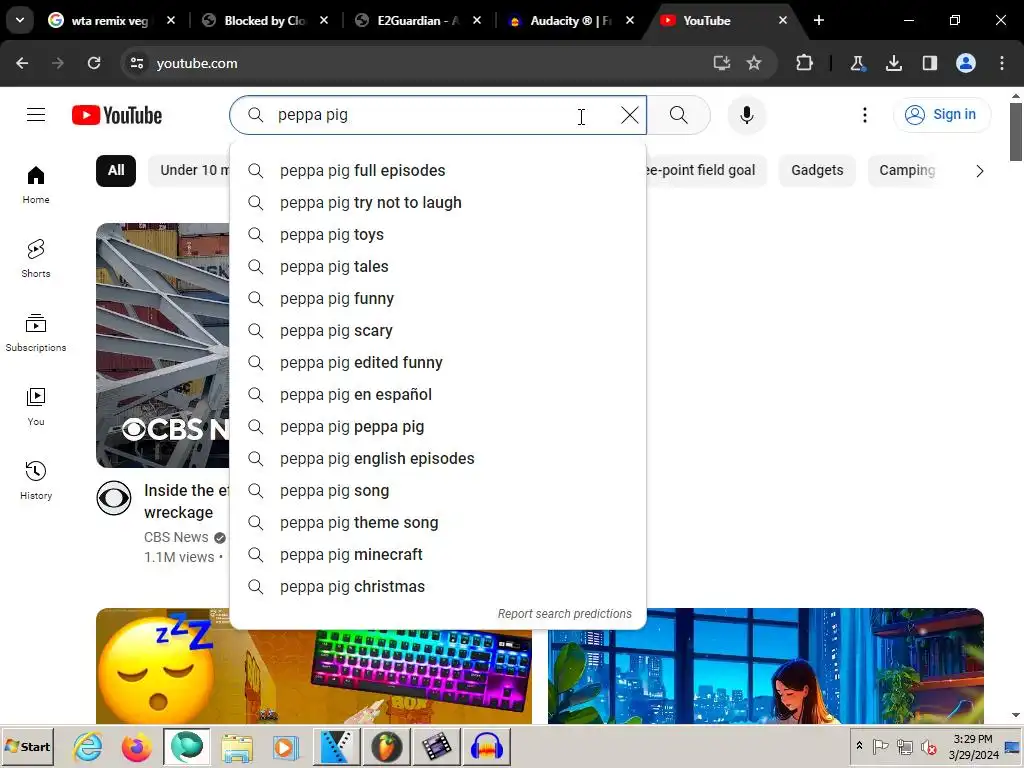Select the Camping filter chip
Image resolution: width=1024 pixels, height=768 pixels.
pyautogui.click(x=906, y=170)
